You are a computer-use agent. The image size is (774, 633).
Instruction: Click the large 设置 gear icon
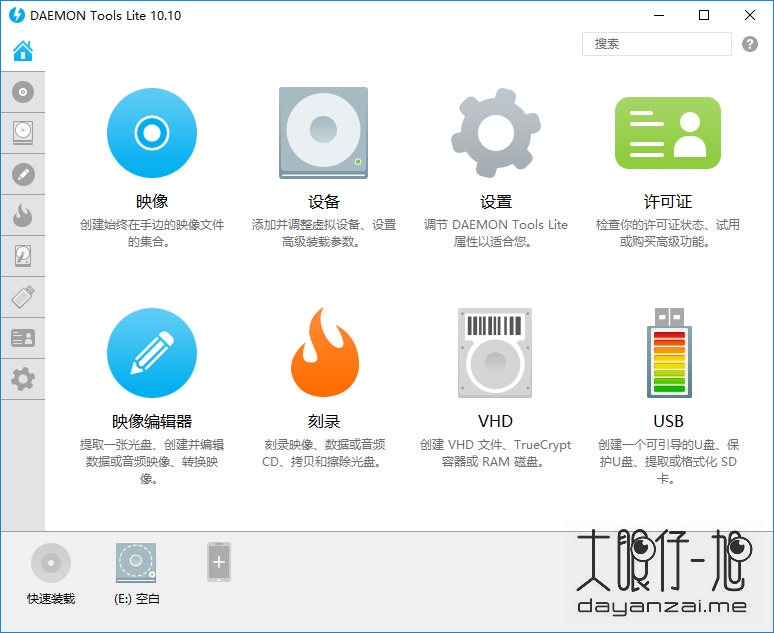pos(496,133)
